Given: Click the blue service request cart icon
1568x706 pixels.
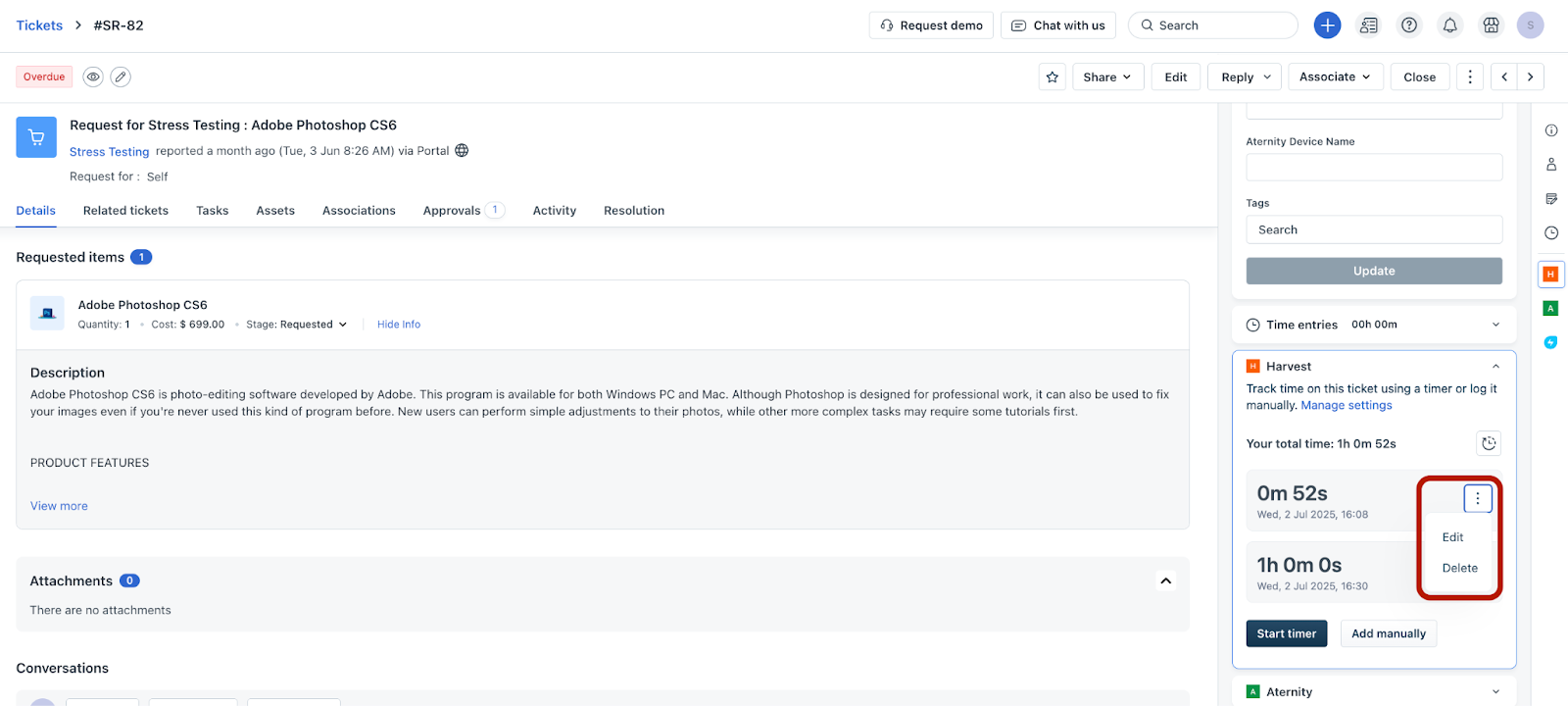Looking at the screenshot, I should [x=36, y=137].
